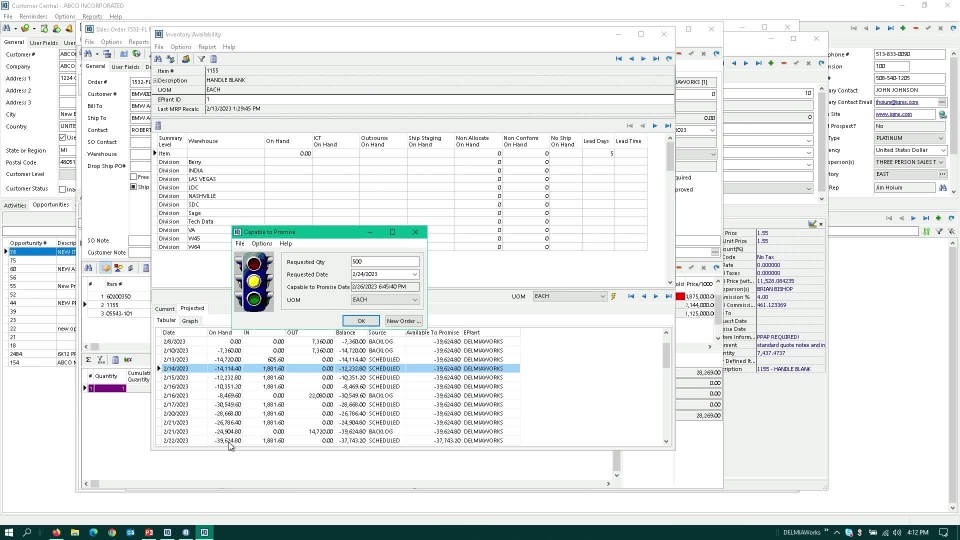Click the box package icon in Sales Order detail toolbar
Viewport: 960px width, 540px height.
tap(107, 268)
